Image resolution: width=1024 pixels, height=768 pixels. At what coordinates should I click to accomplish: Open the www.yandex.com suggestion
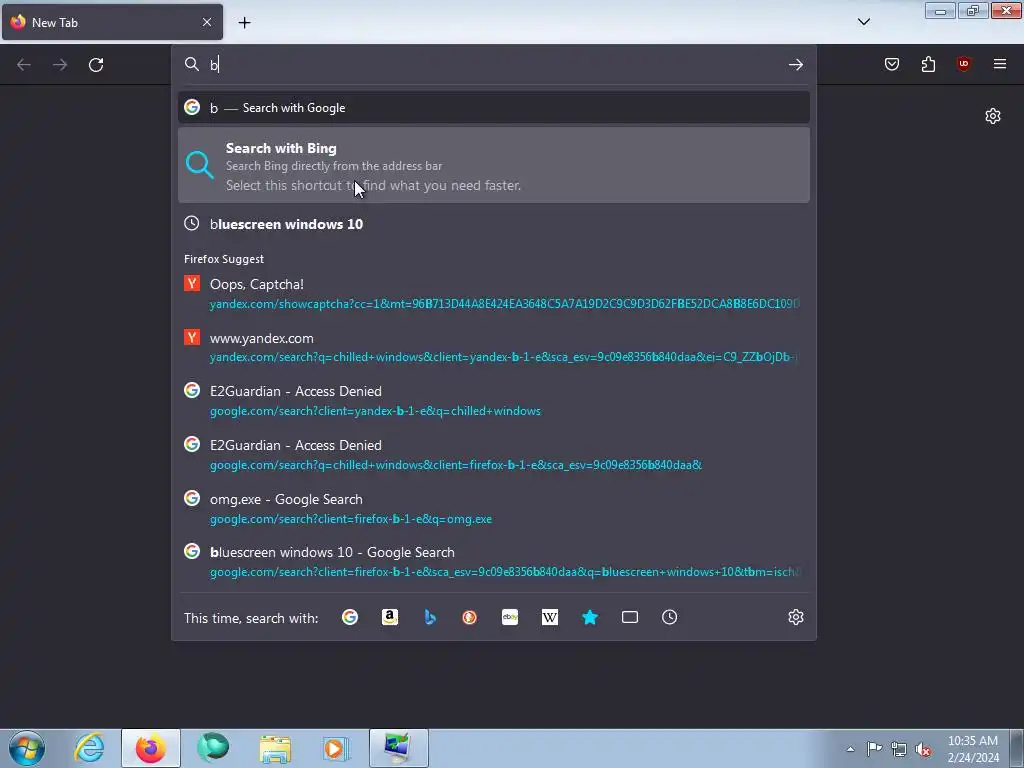click(x=494, y=347)
